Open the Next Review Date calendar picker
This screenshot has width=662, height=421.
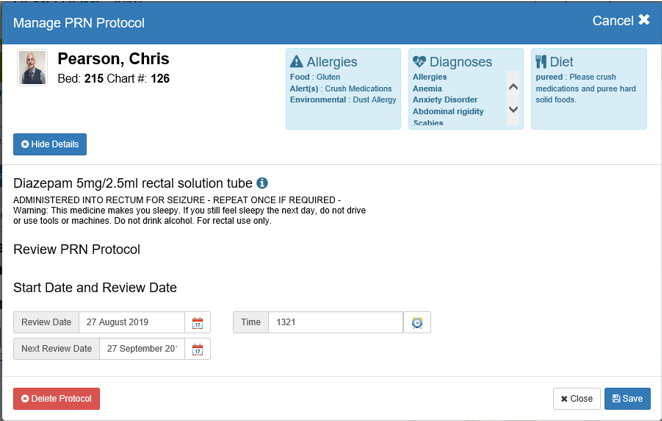pyautogui.click(x=197, y=349)
